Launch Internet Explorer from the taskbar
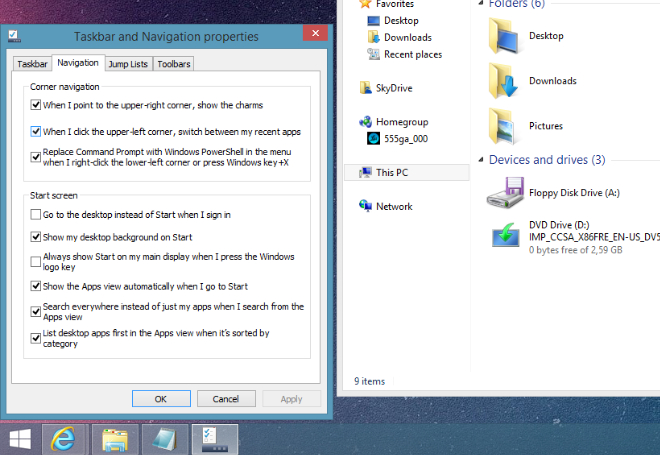Viewport: 660px width, 455px height. [x=64, y=439]
